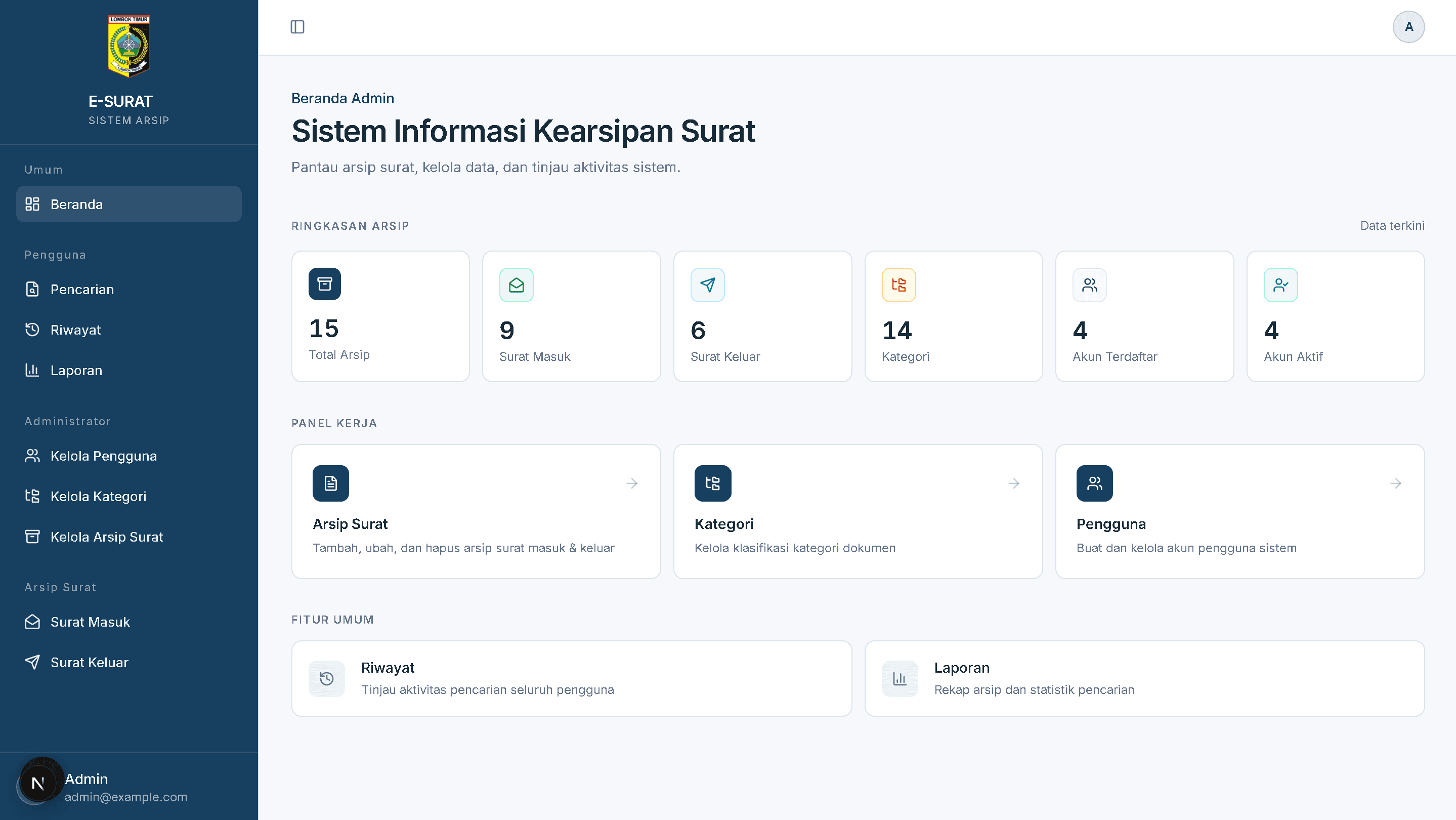This screenshot has height=820, width=1456.
Task: Open Kelola Pengguna menu item
Action: (x=129, y=456)
